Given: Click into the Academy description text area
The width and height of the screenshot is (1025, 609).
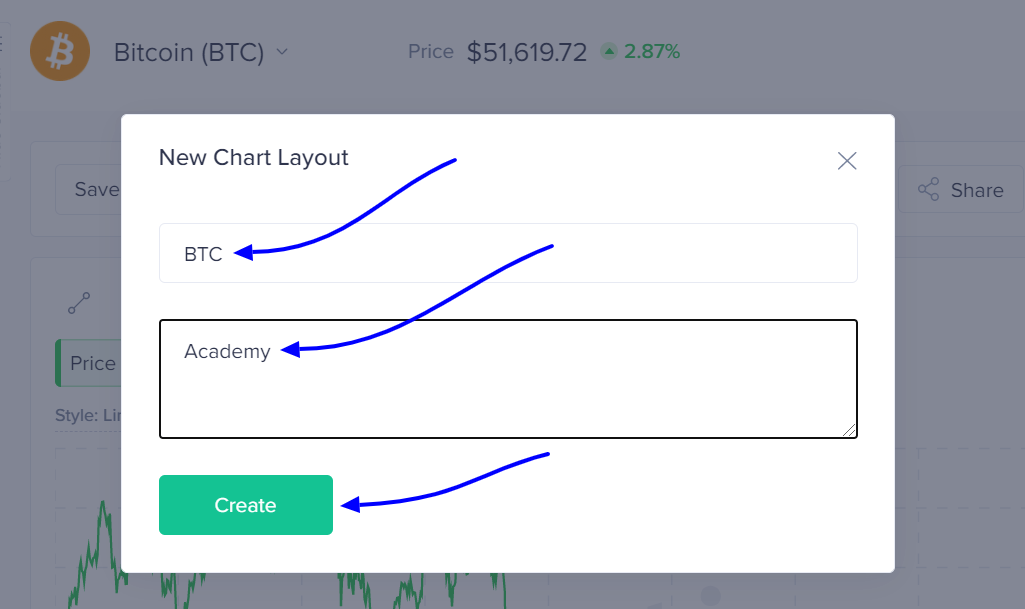Looking at the screenshot, I should [508, 379].
